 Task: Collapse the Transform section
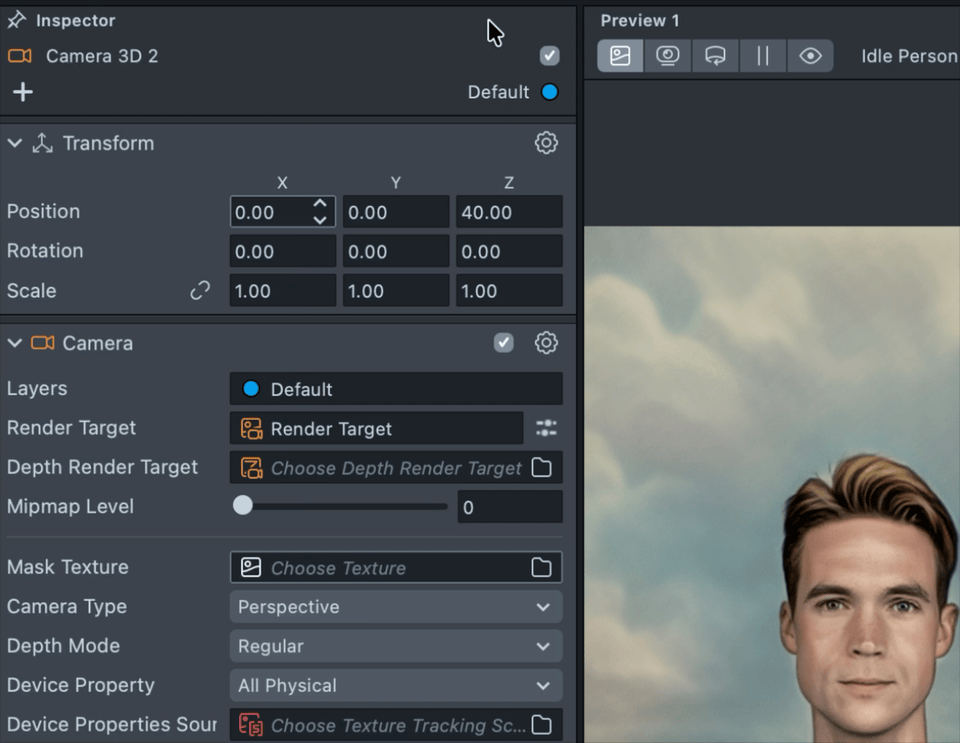coord(15,143)
